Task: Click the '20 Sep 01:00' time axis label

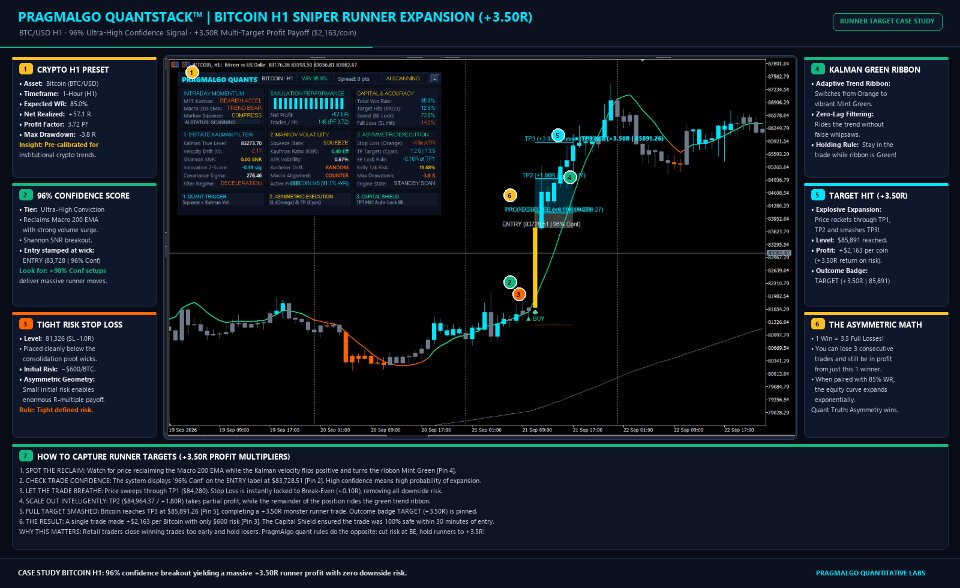Action: (x=335, y=430)
